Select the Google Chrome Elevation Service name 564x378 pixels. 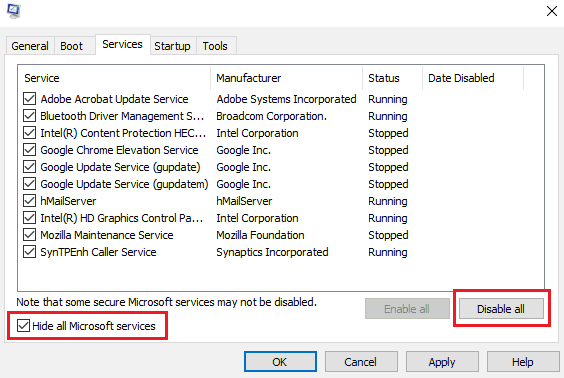tap(119, 150)
